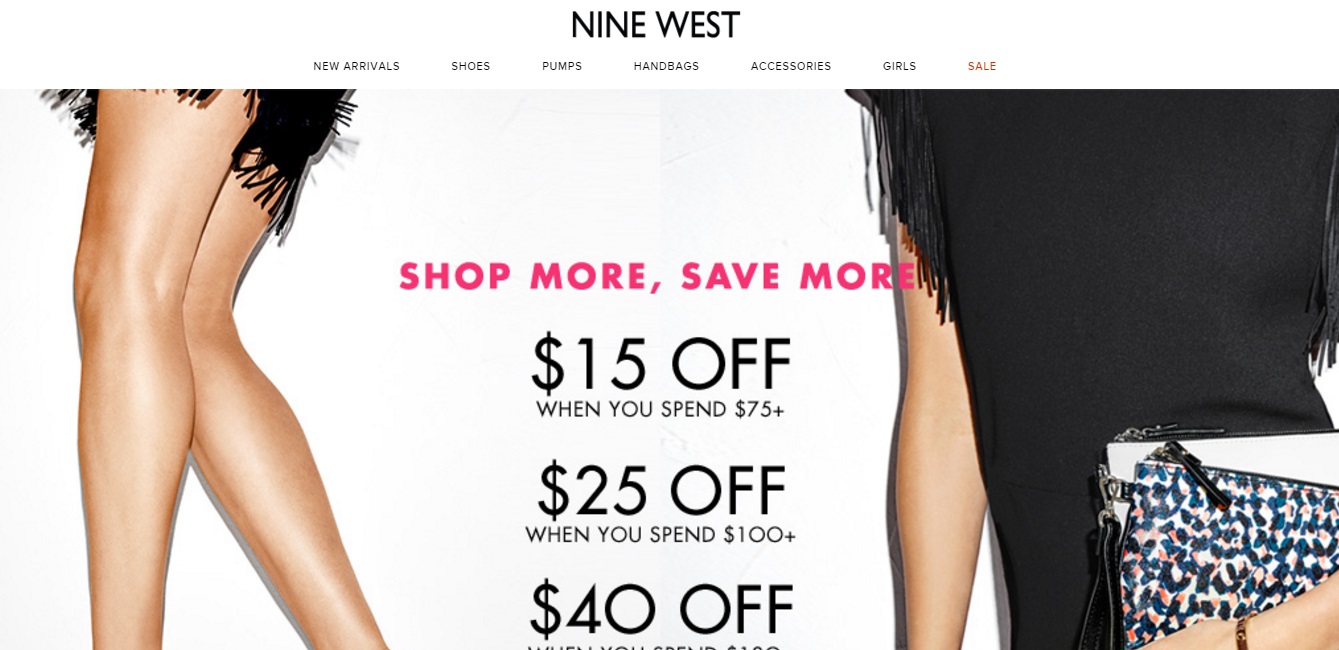Open the New Arrivals menu
Image resolution: width=1339 pixels, height=650 pixels.
pyautogui.click(x=356, y=66)
